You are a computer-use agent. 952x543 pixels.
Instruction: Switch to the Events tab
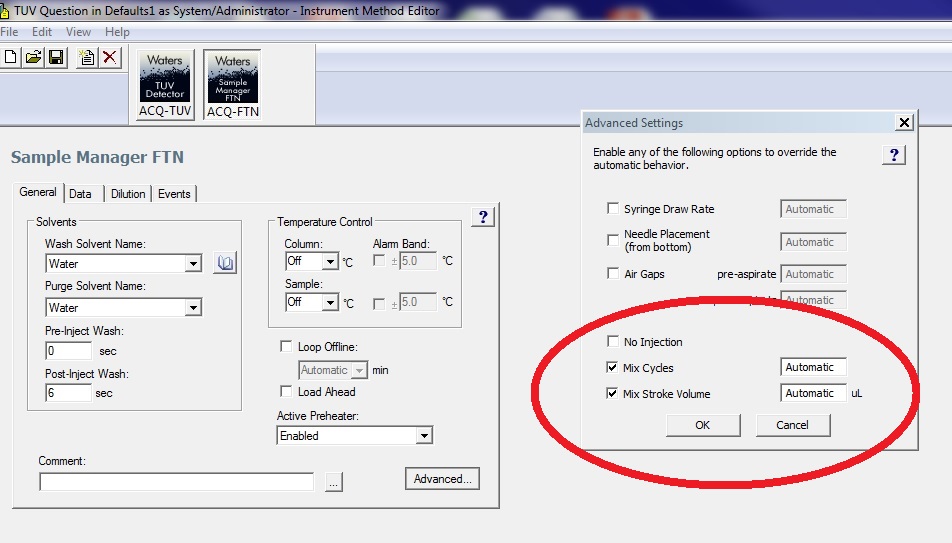[174, 194]
